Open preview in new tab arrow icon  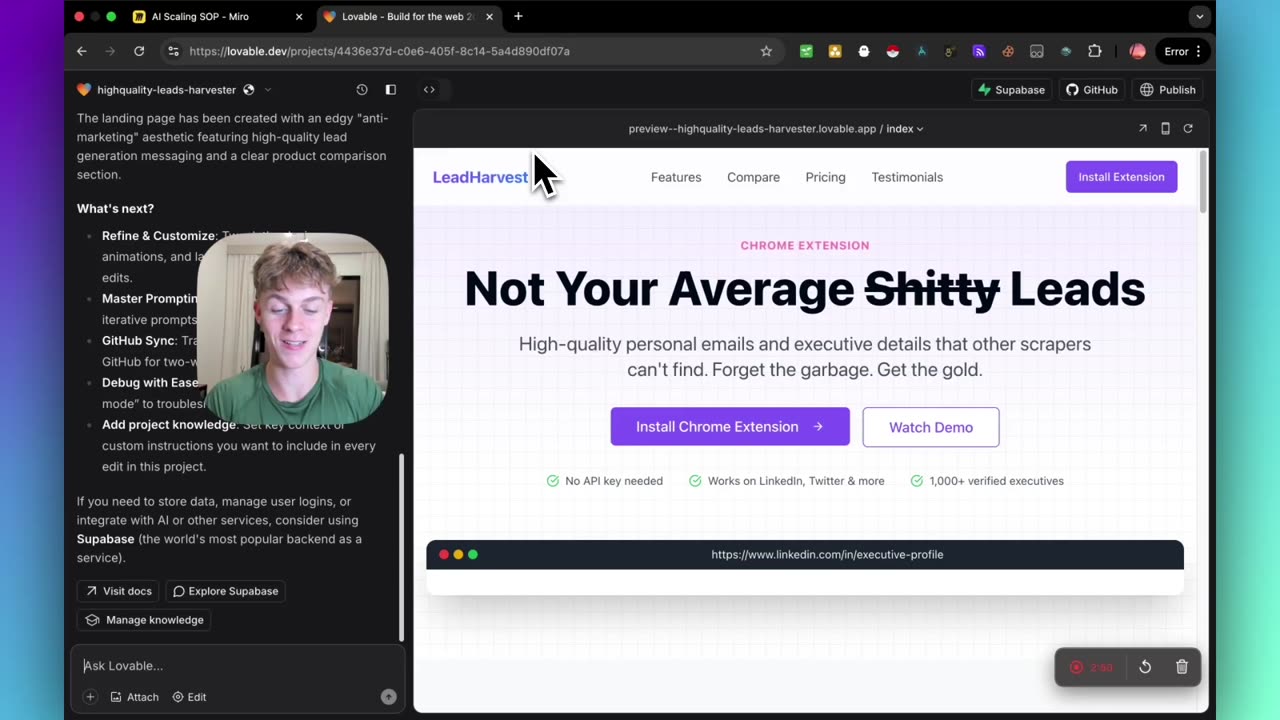point(1143,128)
